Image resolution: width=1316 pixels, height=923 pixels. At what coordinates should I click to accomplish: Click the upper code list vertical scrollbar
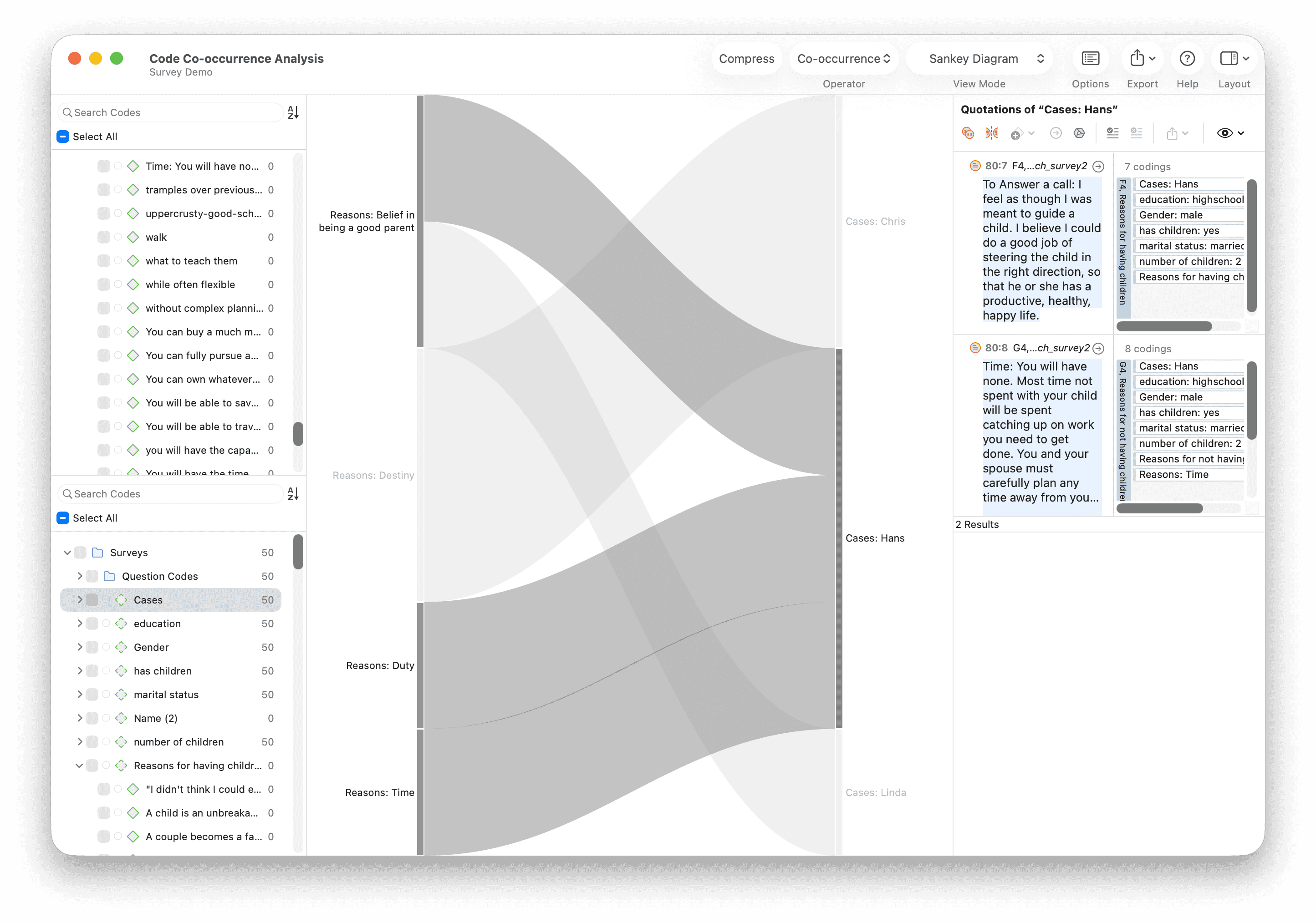pyautogui.click(x=298, y=434)
